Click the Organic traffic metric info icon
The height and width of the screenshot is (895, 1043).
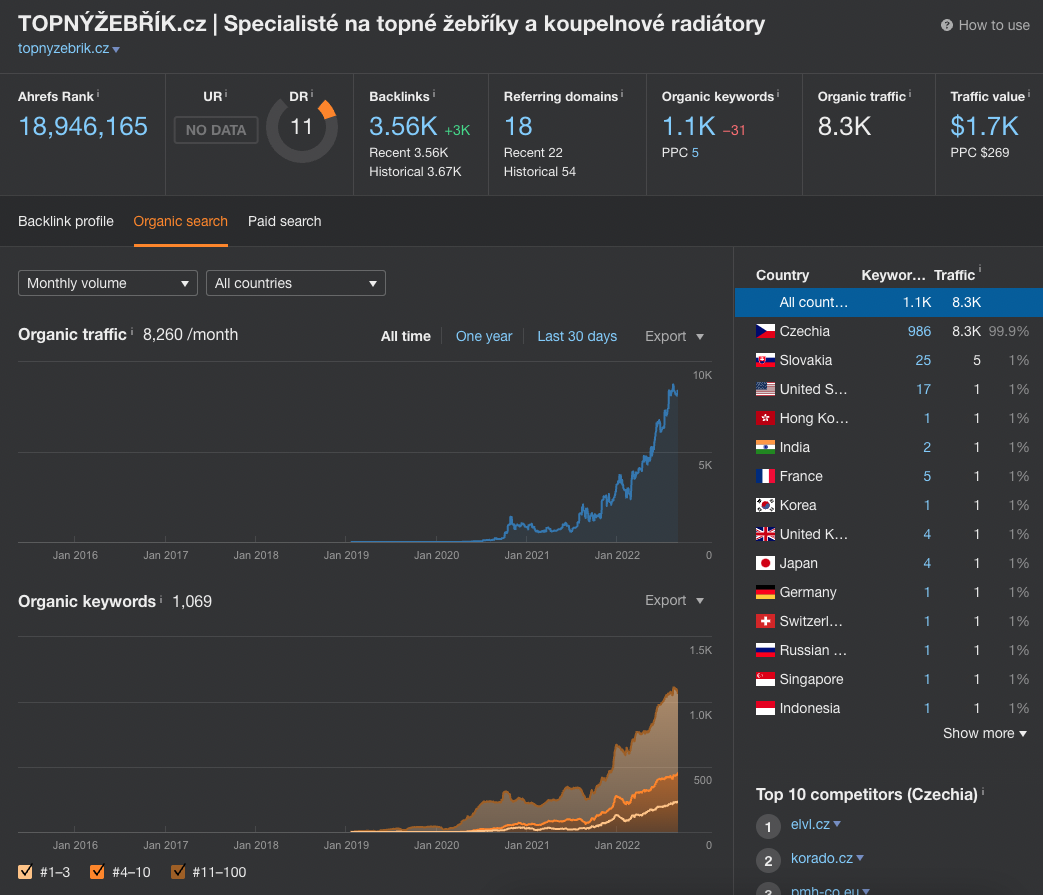(909, 94)
